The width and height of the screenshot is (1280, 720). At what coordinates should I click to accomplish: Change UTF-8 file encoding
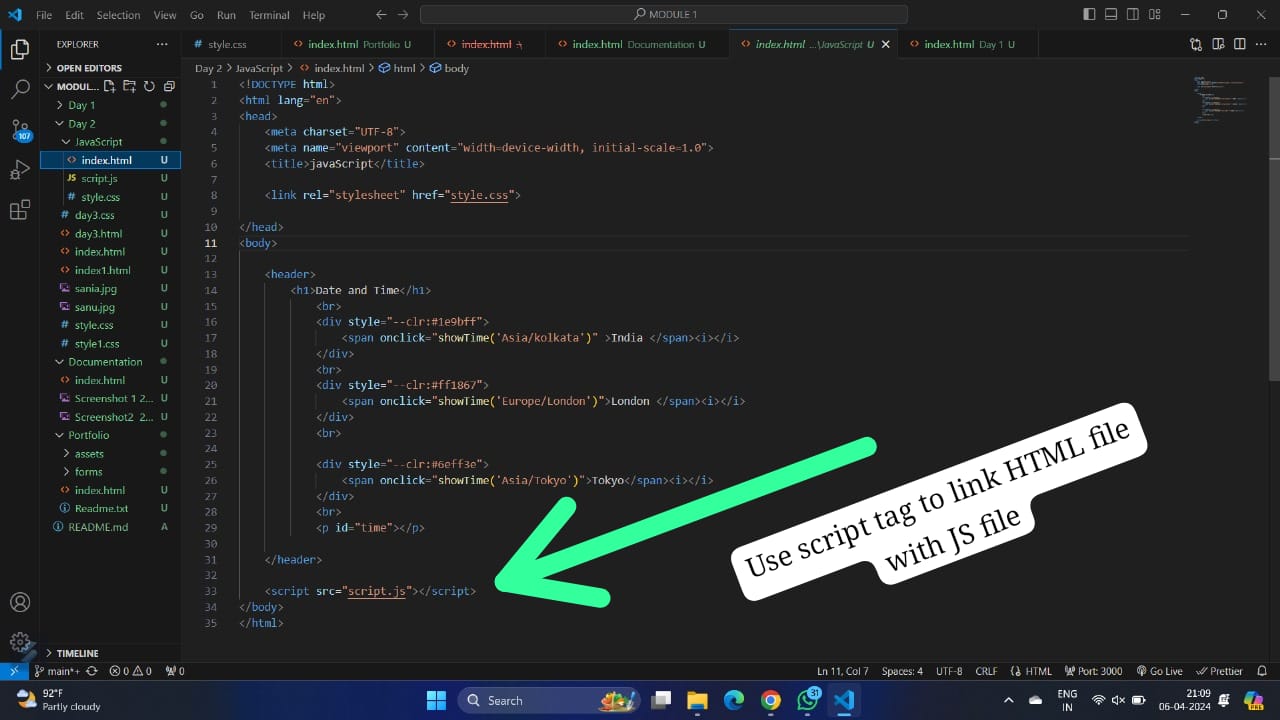click(x=949, y=671)
